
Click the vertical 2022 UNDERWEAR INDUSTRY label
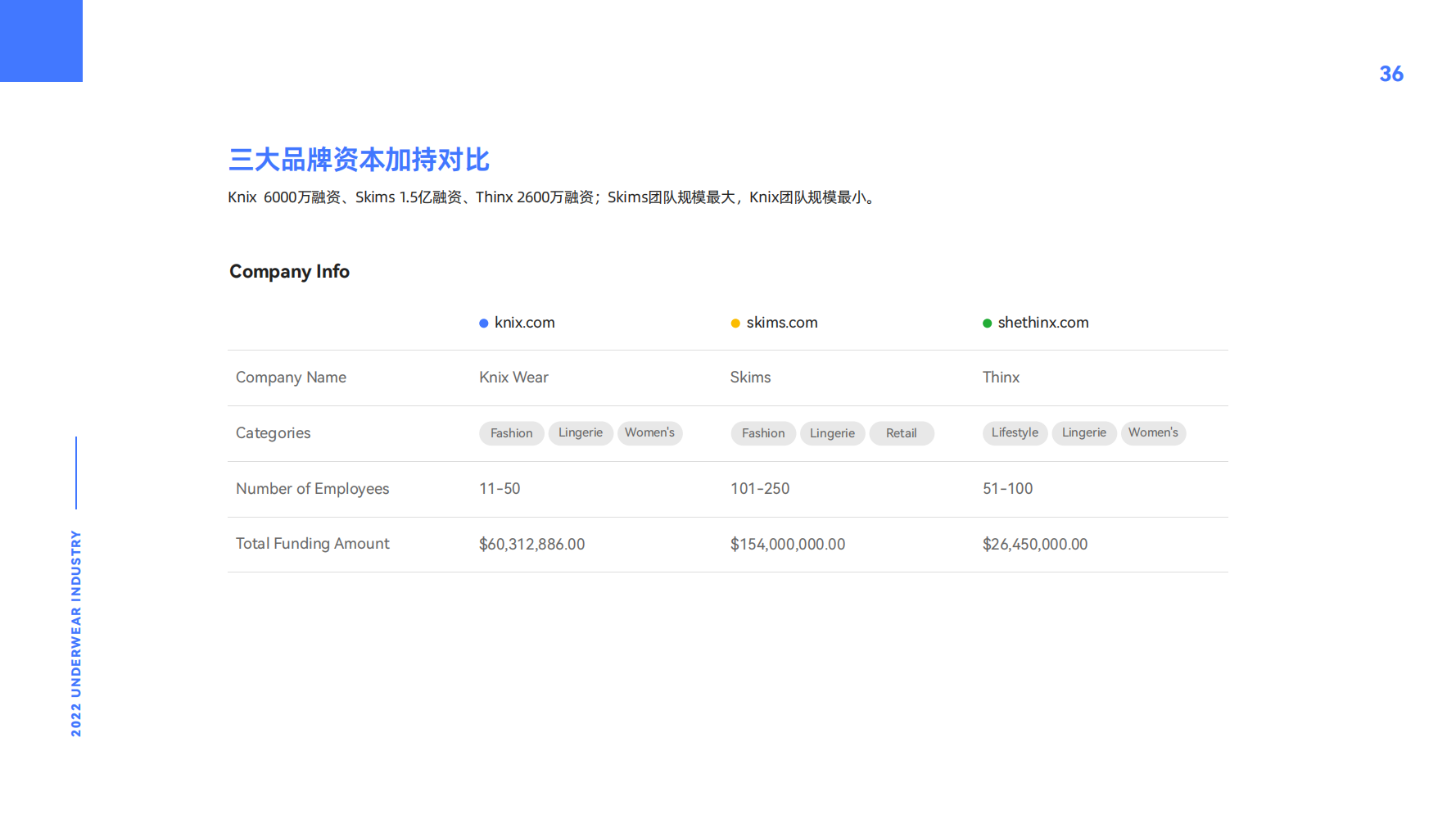(x=76, y=633)
